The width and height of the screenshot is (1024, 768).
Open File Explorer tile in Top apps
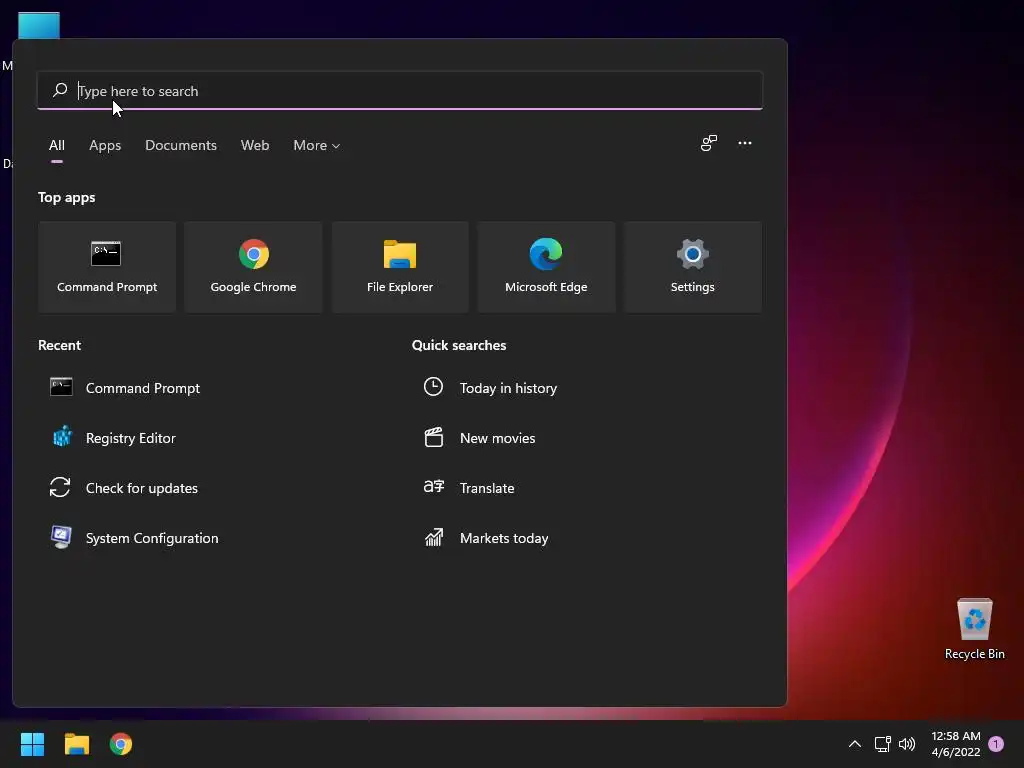[x=400, y=266]
